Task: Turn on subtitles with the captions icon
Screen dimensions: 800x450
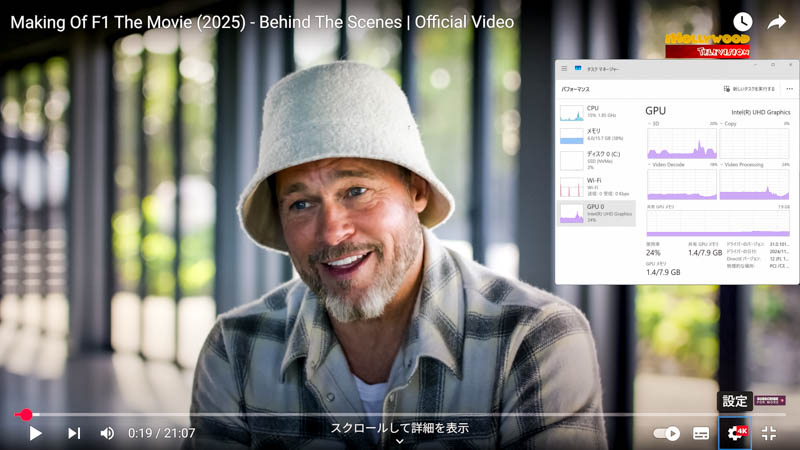Action: 701,434
